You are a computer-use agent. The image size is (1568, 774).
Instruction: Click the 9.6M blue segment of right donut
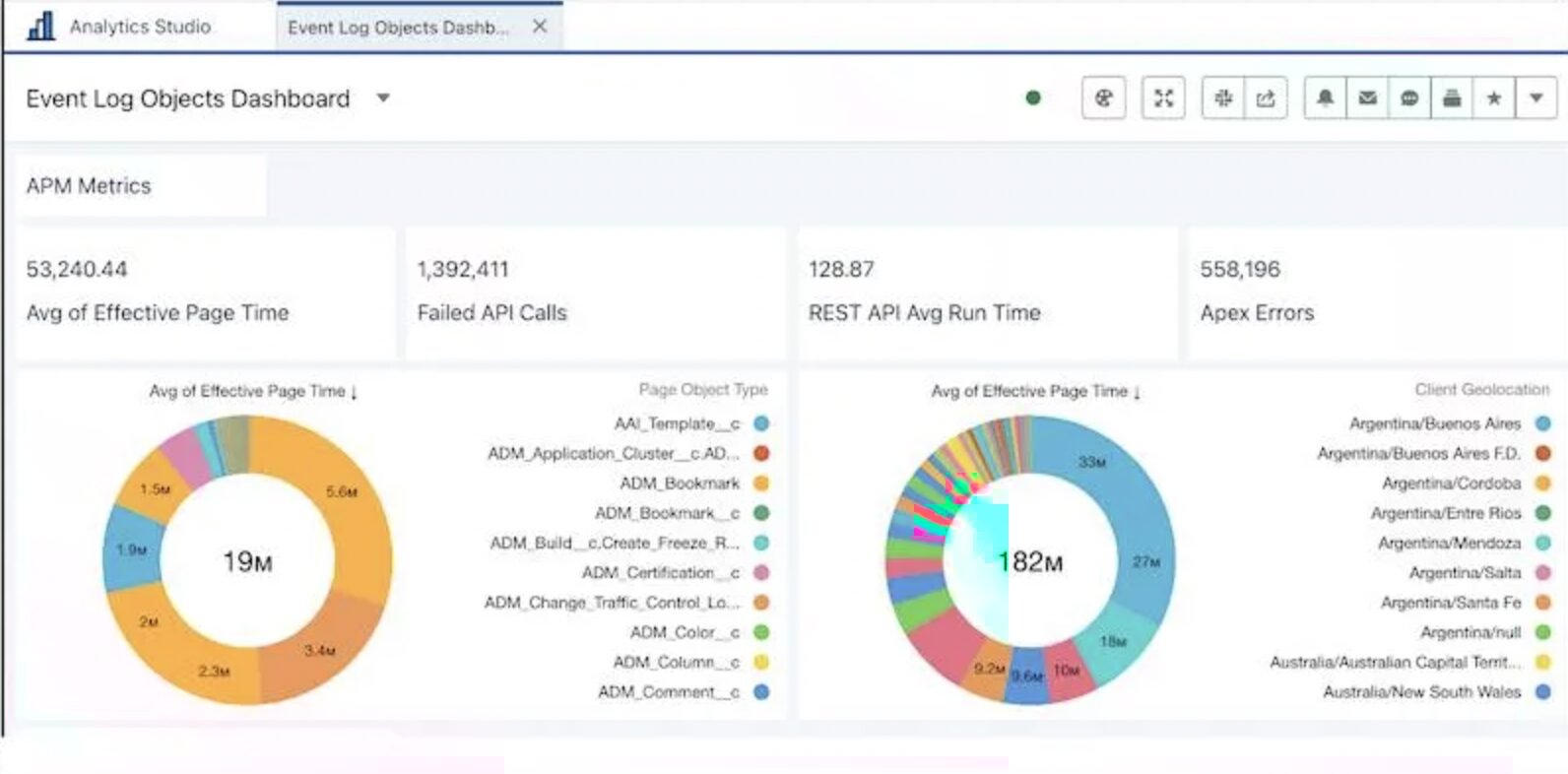pos(1027,676)
